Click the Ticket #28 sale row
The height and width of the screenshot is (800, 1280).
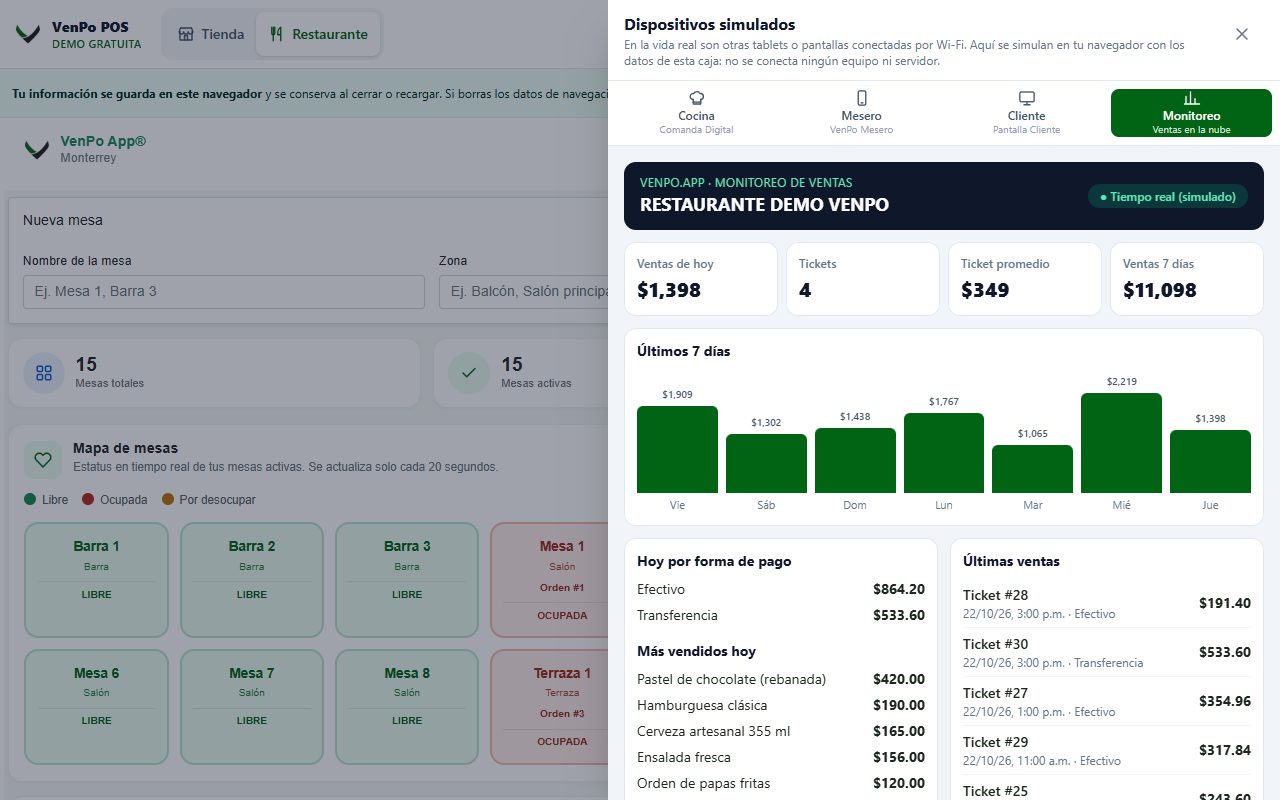1107,603
